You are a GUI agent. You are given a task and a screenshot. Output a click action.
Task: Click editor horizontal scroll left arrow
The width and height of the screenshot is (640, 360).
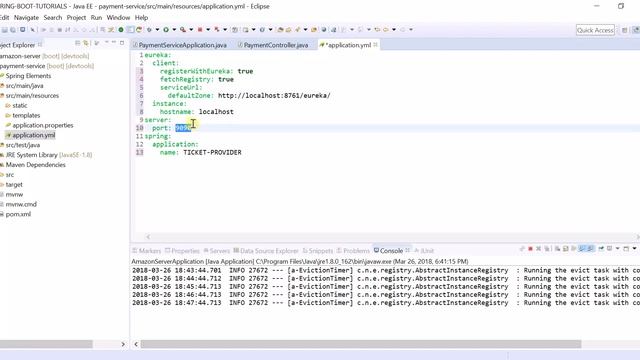[148, 237]
